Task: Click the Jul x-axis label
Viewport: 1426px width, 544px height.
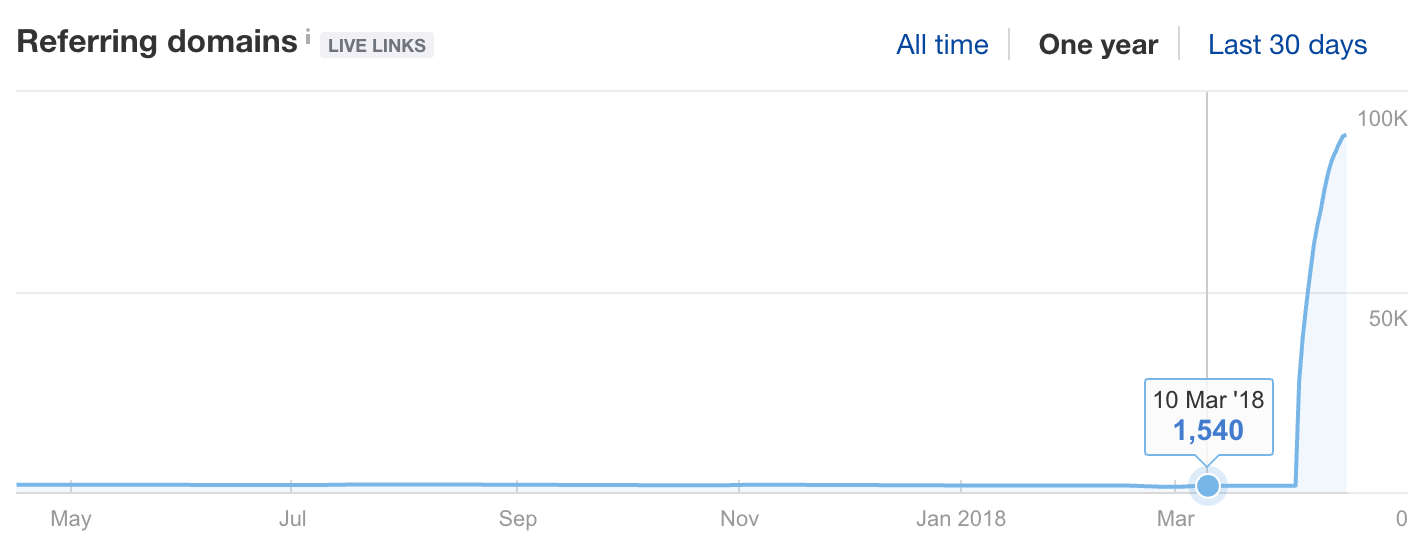Action: [x=292, y=519]
